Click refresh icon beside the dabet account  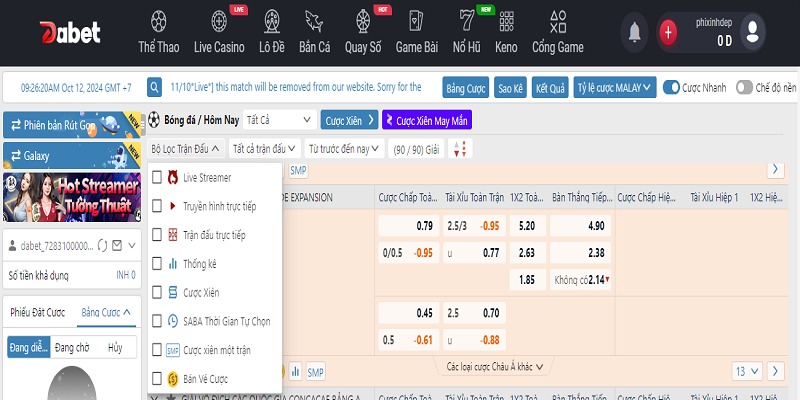tap(101, 245)
